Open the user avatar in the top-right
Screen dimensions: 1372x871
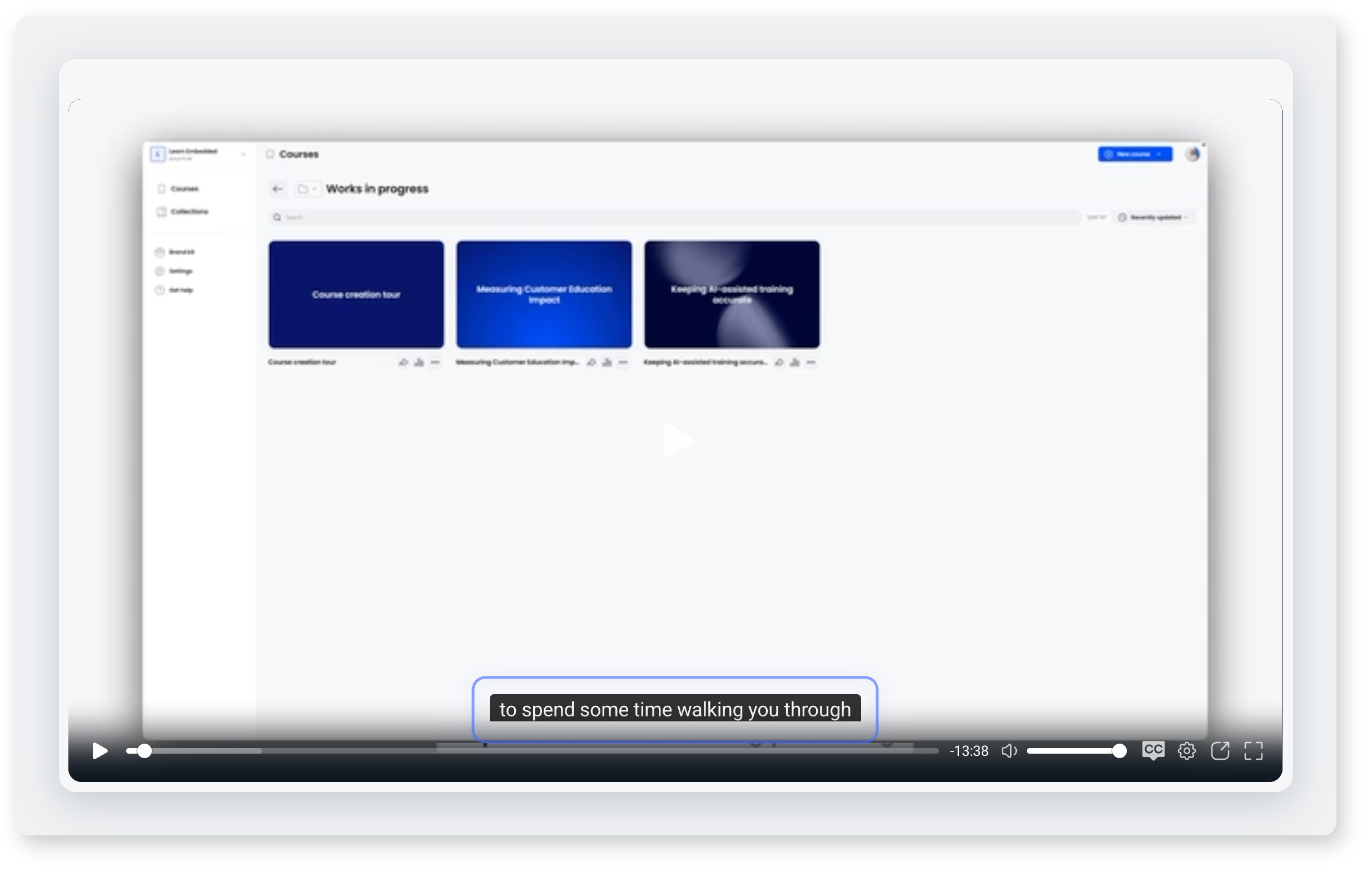coord(1192,154)
